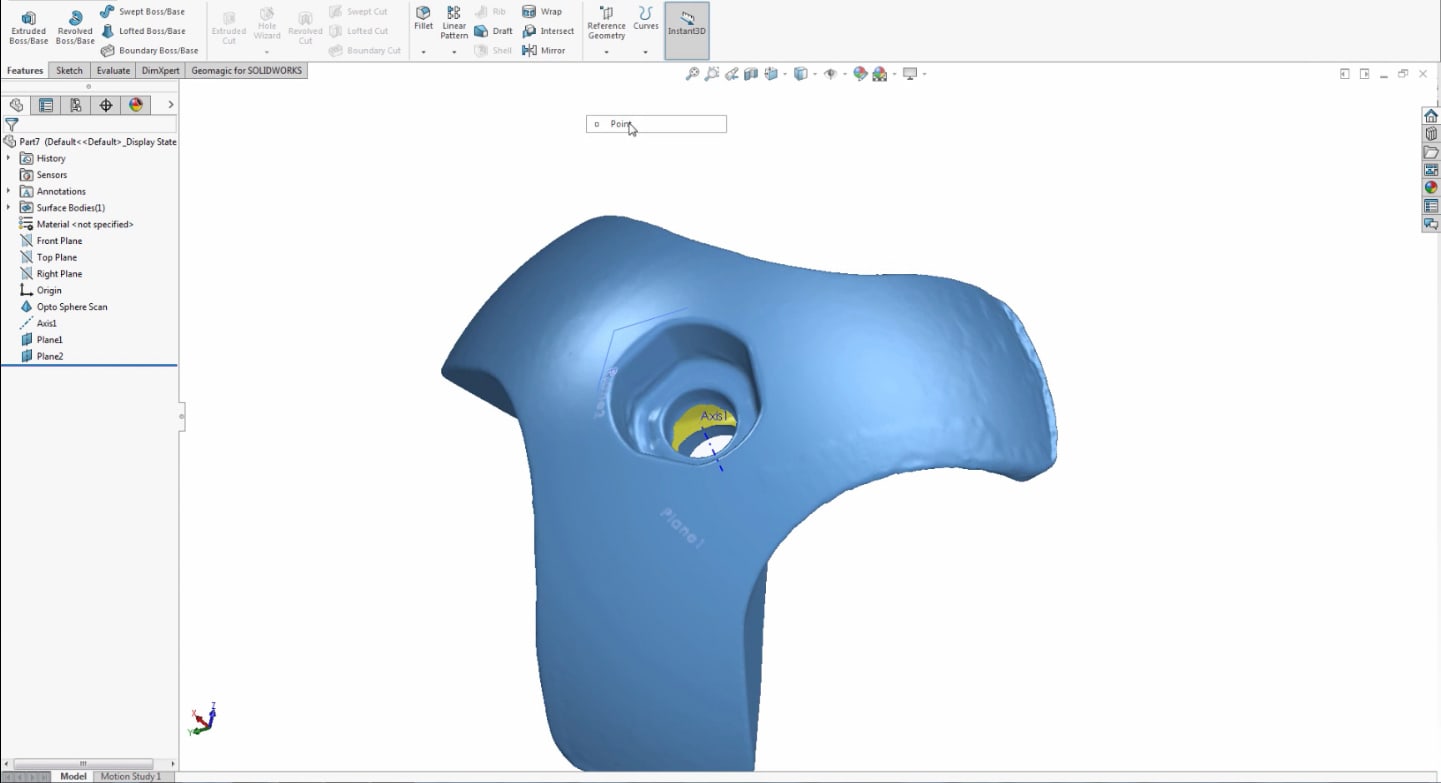This screenshot has width=1441, height=783.
Task: Click Apply Scene icon in view toolbar
Action: point(879,74)
